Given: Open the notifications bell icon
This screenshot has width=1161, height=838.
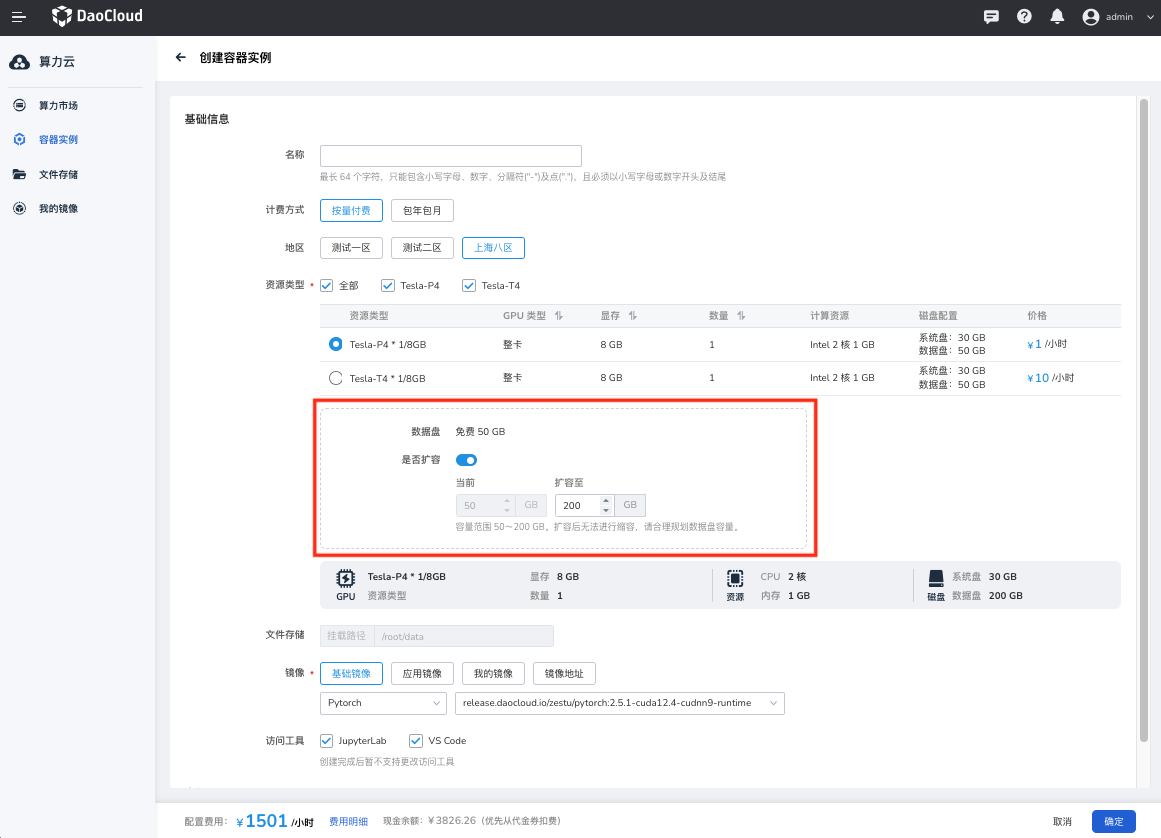Looking at the screenshot, I should pyautogui.click(x=1056, y=17).
